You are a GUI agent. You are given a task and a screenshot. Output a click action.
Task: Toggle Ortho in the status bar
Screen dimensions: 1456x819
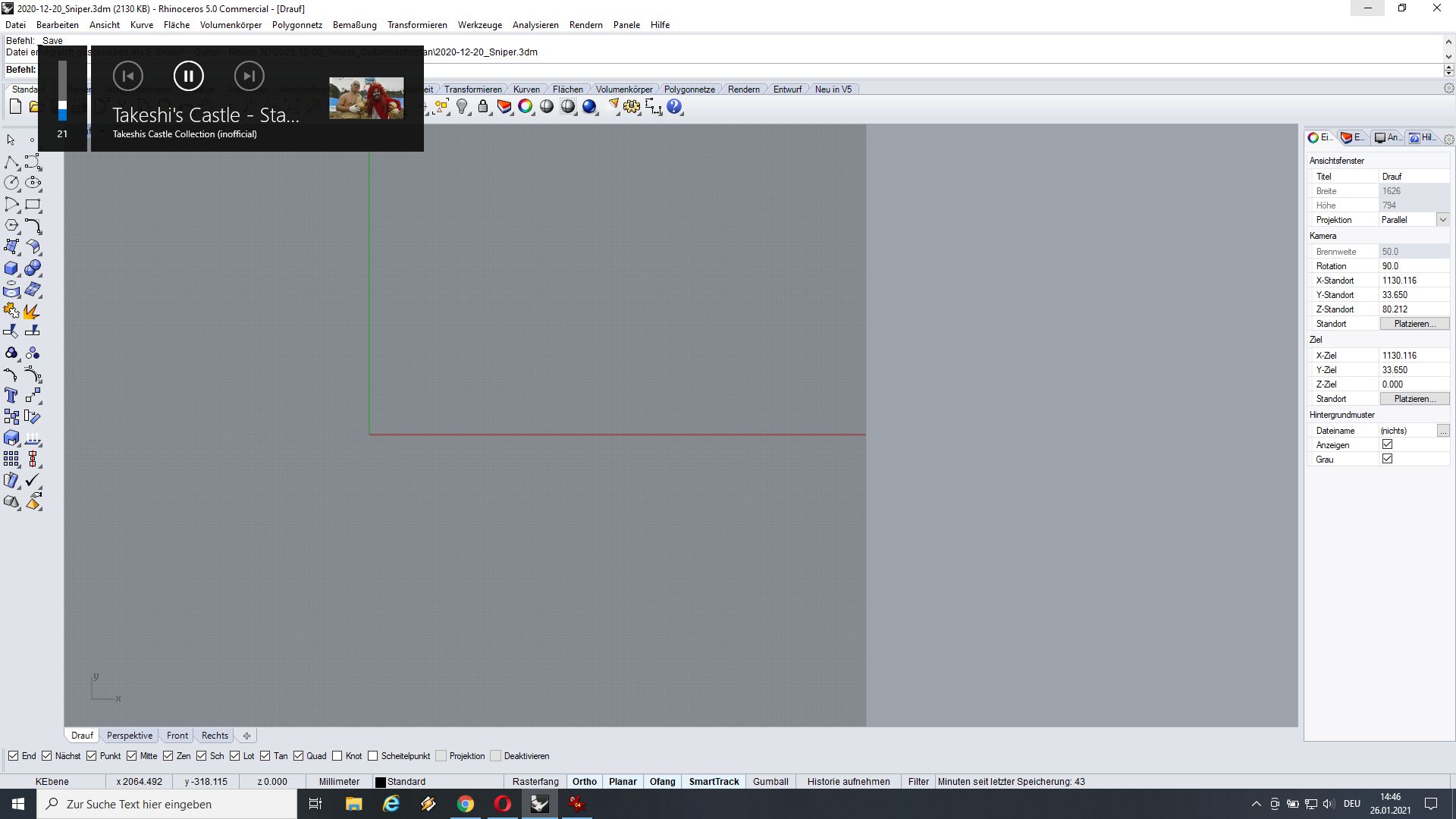point(584,782)
